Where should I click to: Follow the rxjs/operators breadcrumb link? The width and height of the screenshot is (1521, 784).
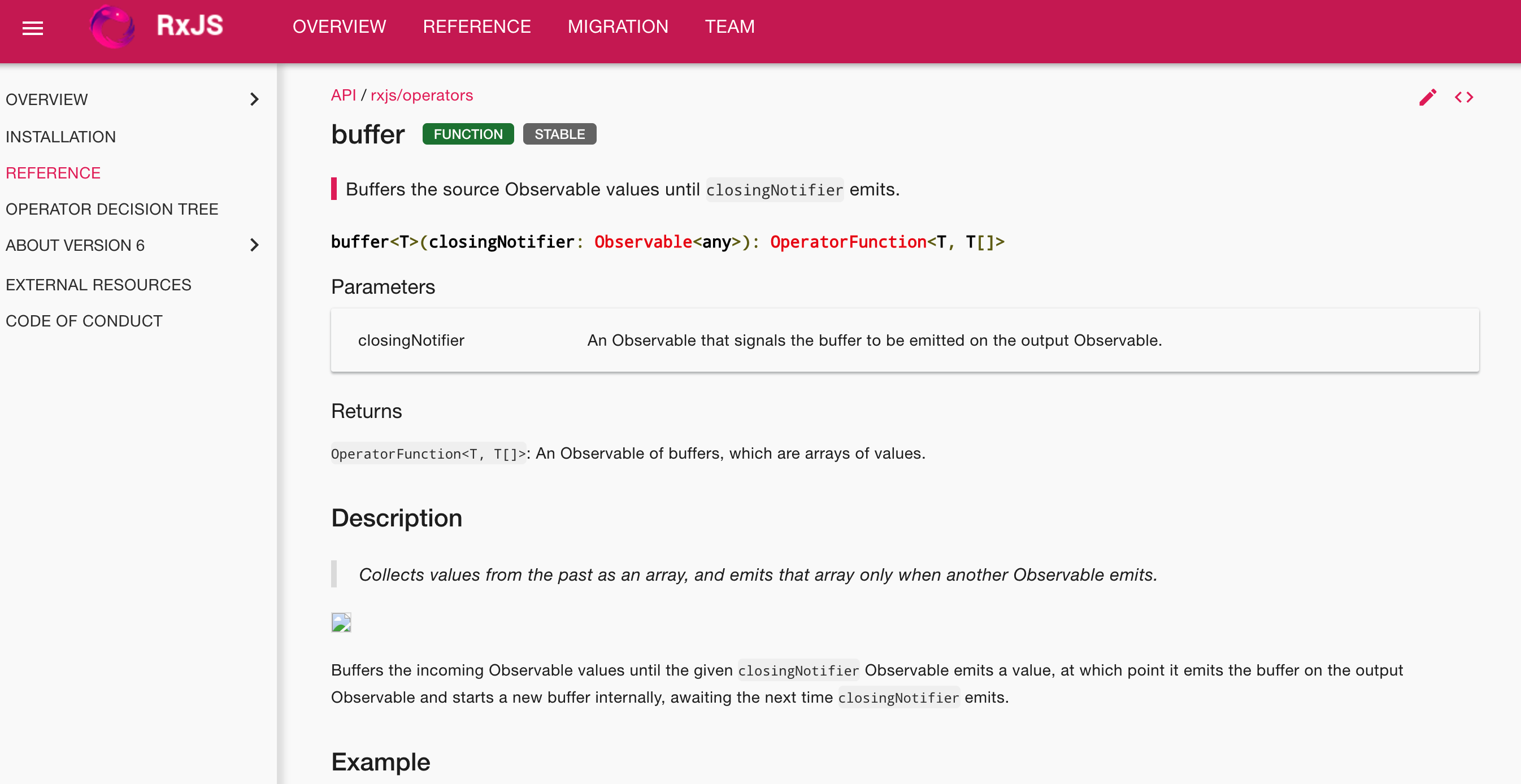tap(421, 95)
